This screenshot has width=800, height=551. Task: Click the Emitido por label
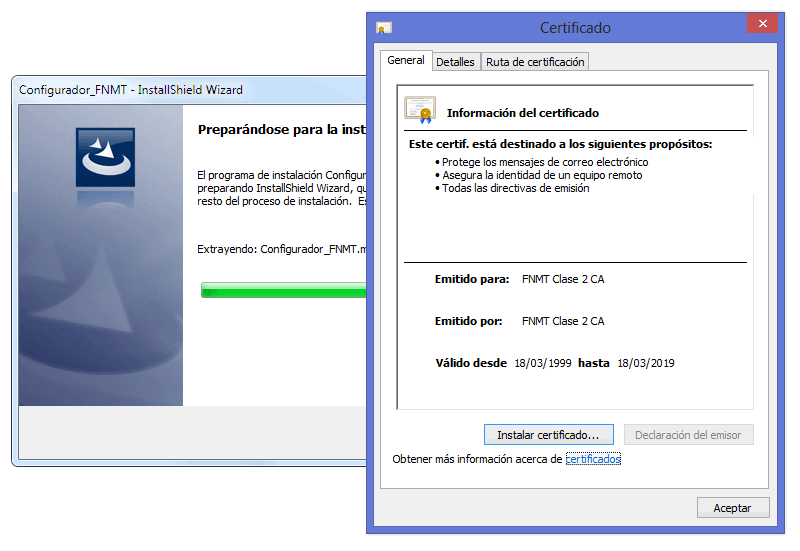pos(468,321)
